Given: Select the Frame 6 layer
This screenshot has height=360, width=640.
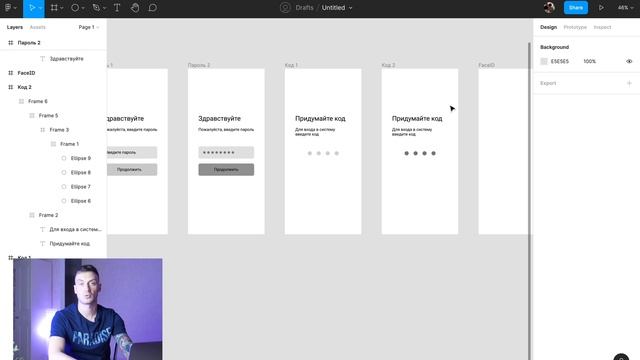Looking at the screenshot, I should point(53,101).
